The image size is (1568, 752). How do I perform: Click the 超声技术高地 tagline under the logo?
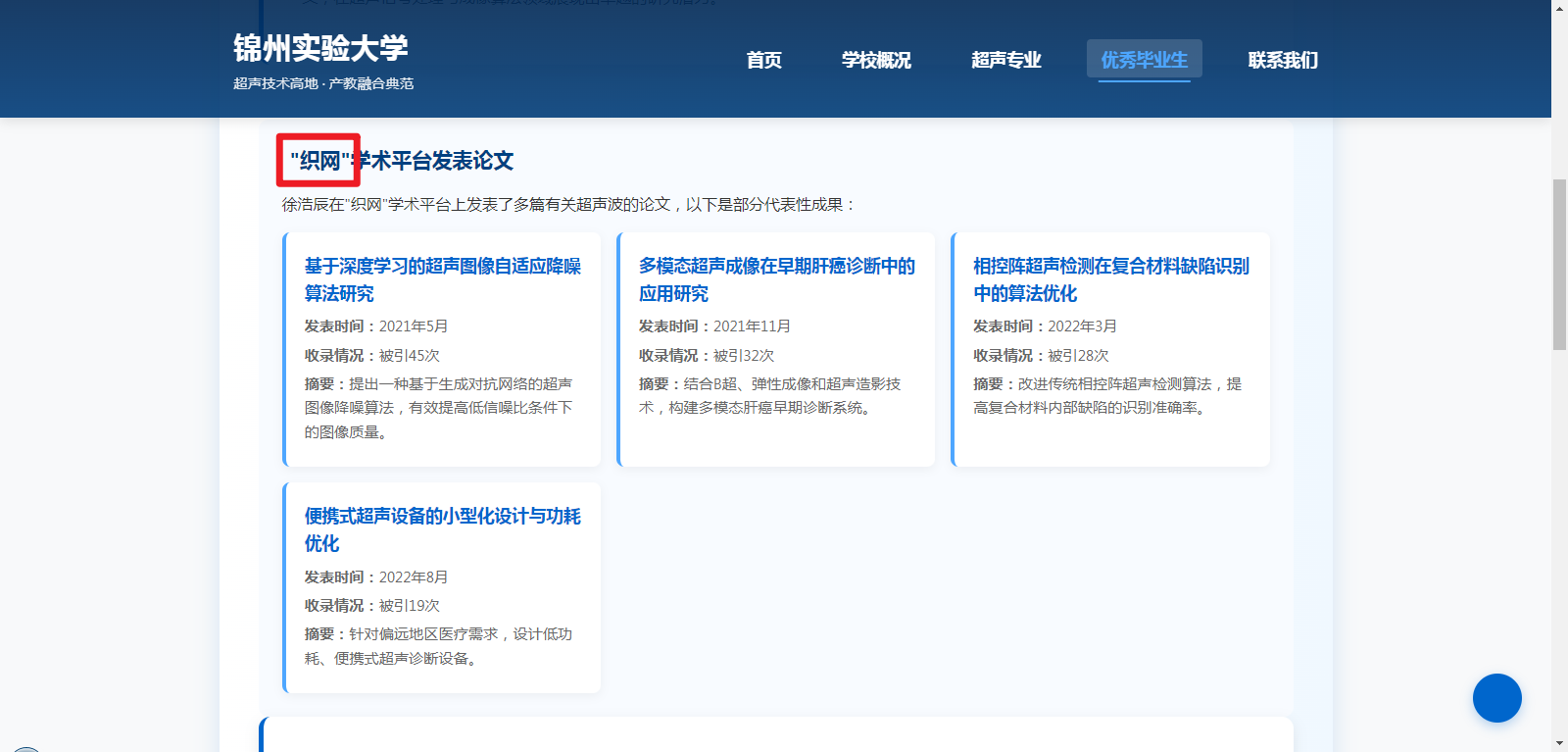click(x=323, y=83)
